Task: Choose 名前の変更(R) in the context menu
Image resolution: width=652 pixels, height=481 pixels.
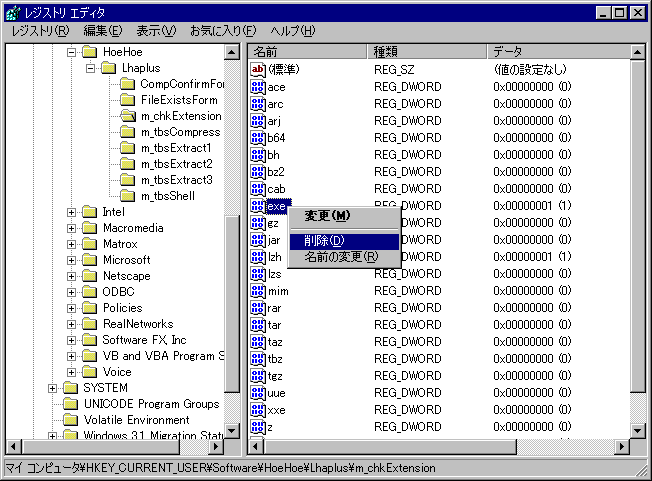Action: coord(341,257)
